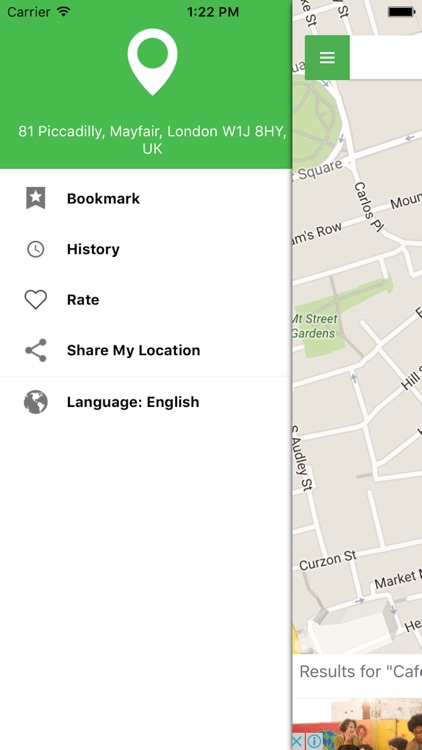Open Language: English setting

click(146, 402)
